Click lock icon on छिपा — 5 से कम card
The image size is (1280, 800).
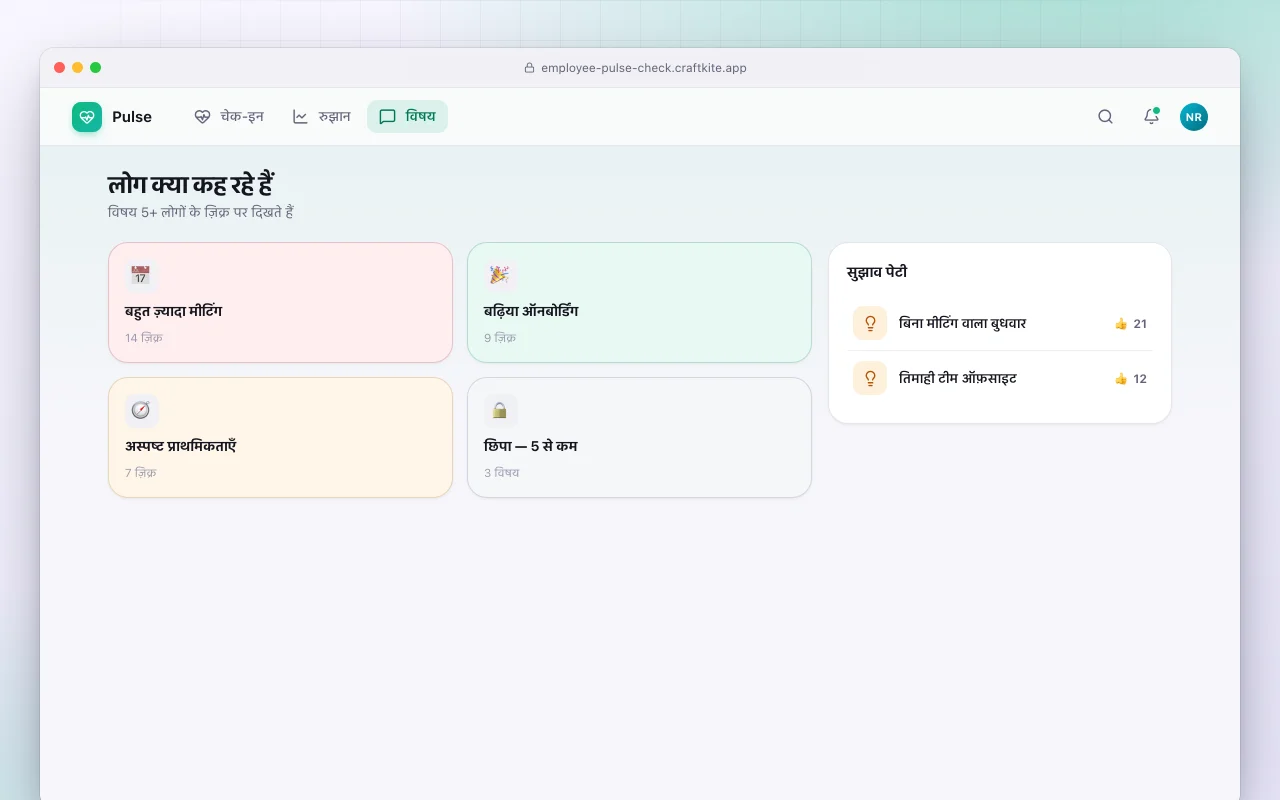click(500, 410)
